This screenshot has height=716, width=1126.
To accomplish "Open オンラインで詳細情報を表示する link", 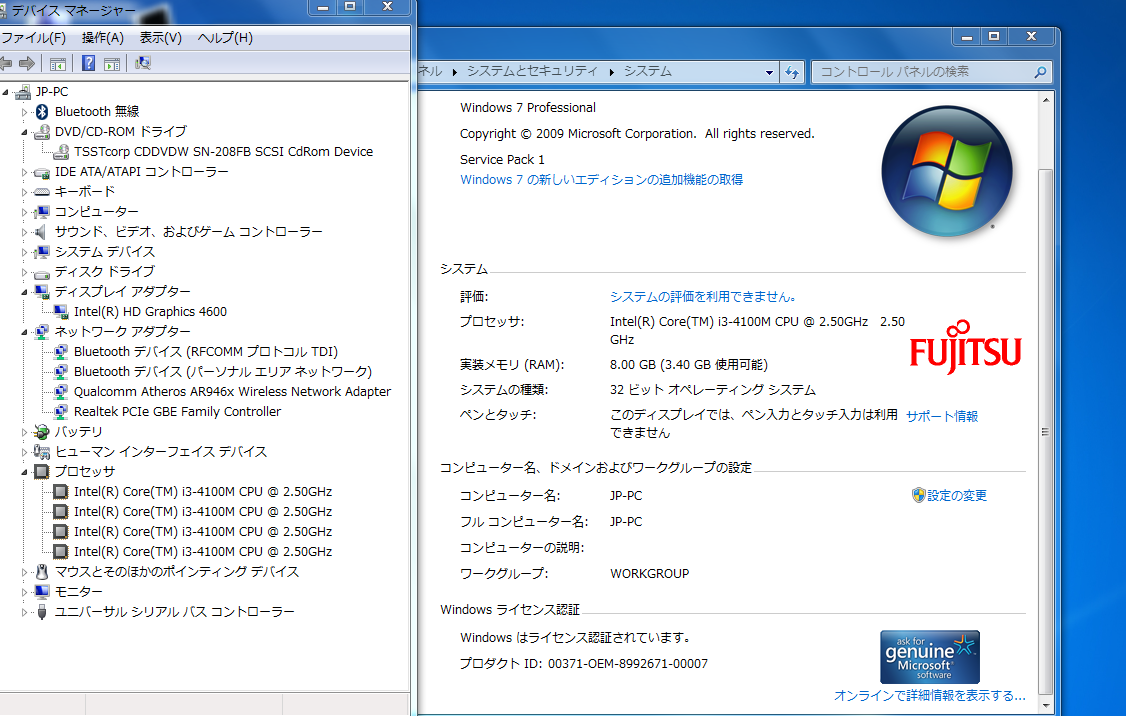I will [x=929, y=695].
